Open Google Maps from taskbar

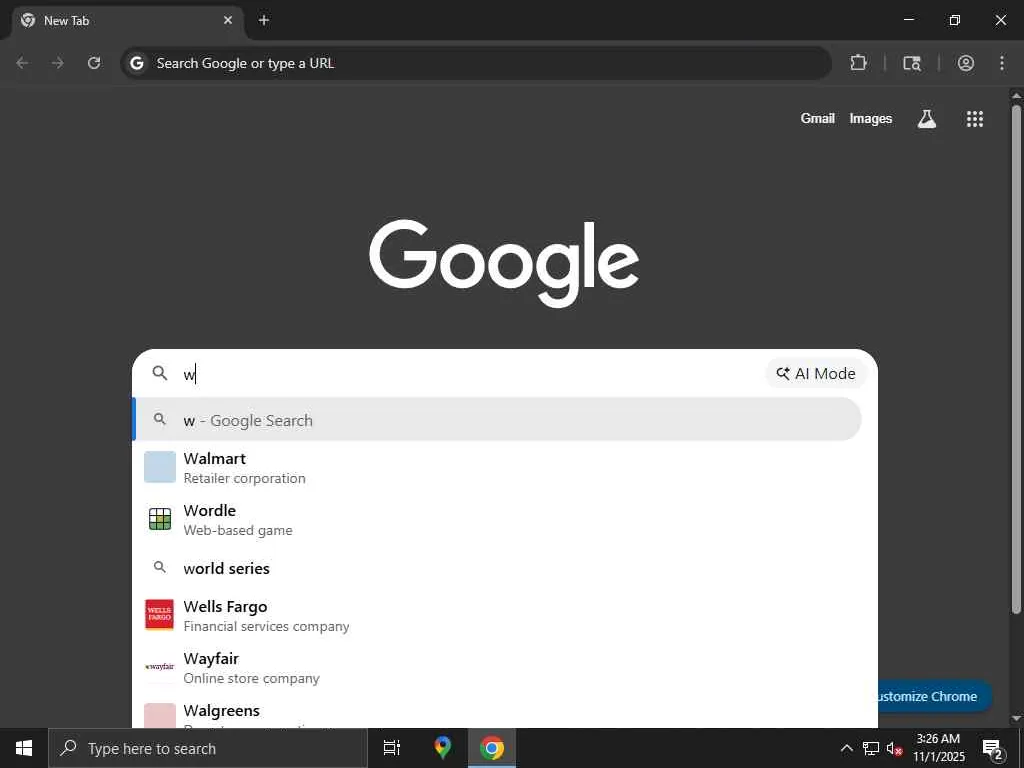pyautogui.click(x=443, y=748)
